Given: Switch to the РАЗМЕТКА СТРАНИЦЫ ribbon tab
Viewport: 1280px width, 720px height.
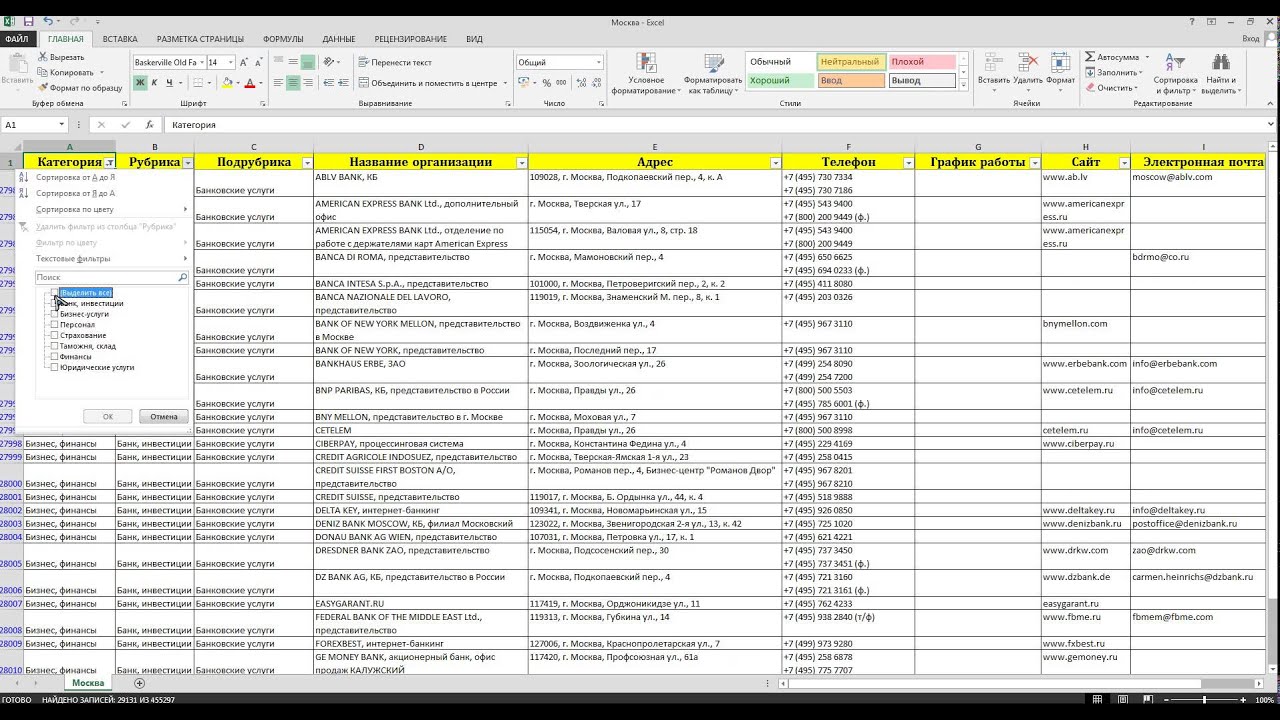Looking at the screenshot, I should click(200, 39).
